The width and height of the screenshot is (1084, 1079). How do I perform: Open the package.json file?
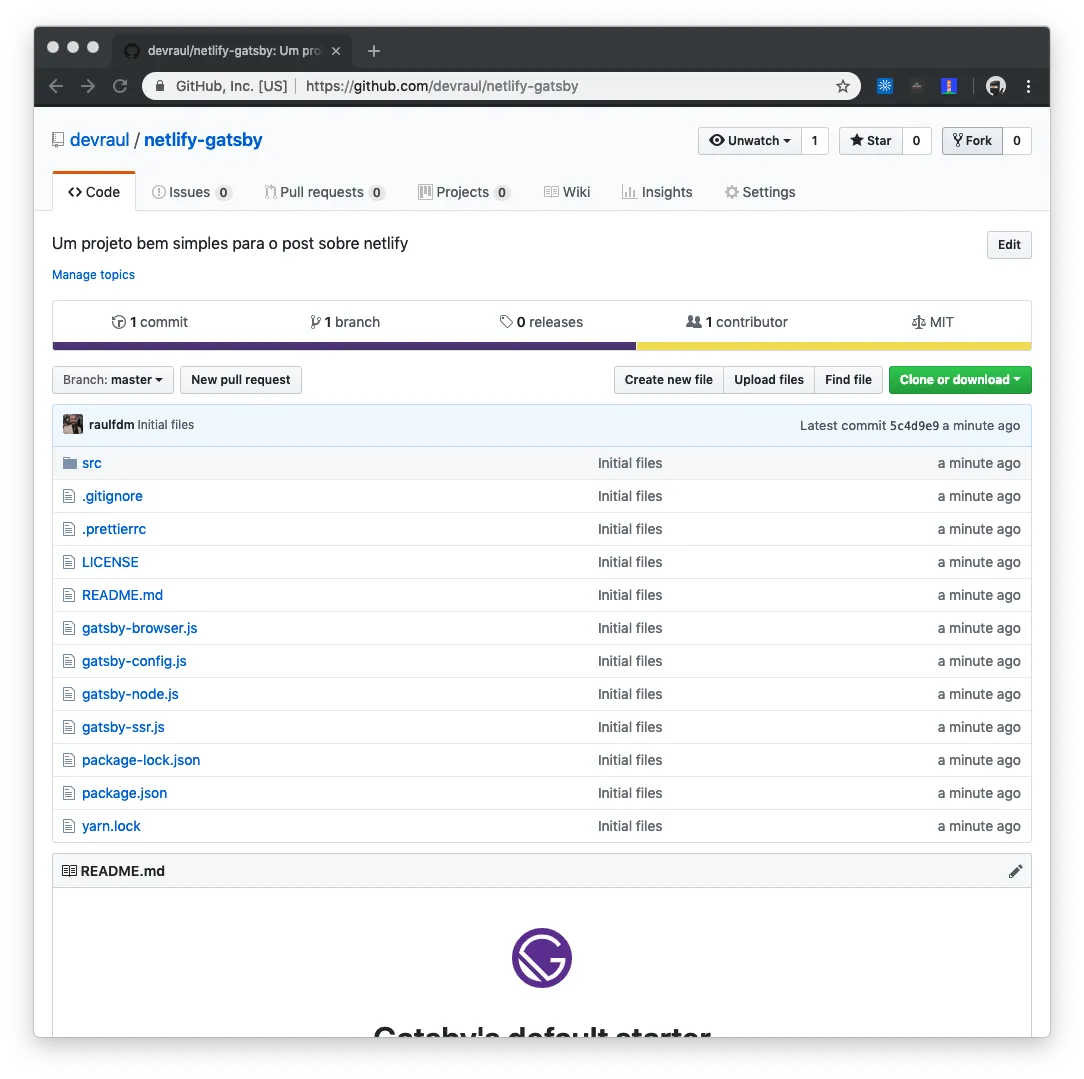[124, 794]
